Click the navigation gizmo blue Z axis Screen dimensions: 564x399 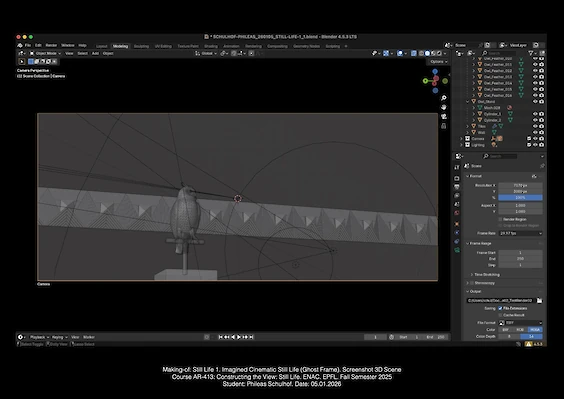coord(435,72)
